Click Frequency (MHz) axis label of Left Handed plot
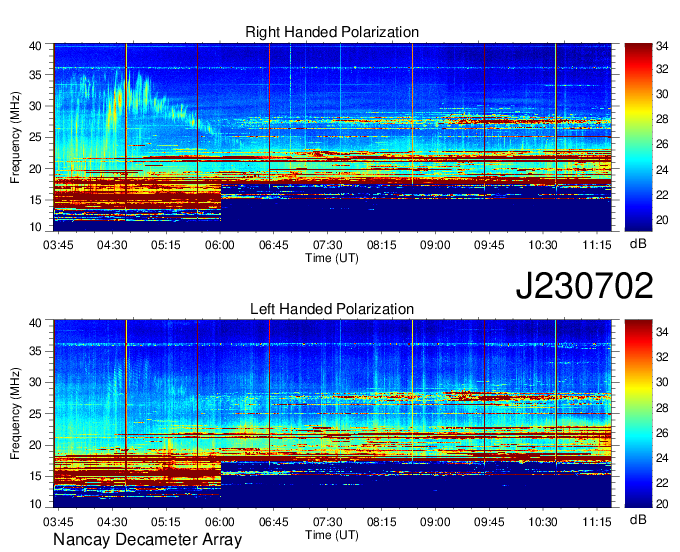Image resolution: width=680 pixels, height=552 pixels. 15,414
